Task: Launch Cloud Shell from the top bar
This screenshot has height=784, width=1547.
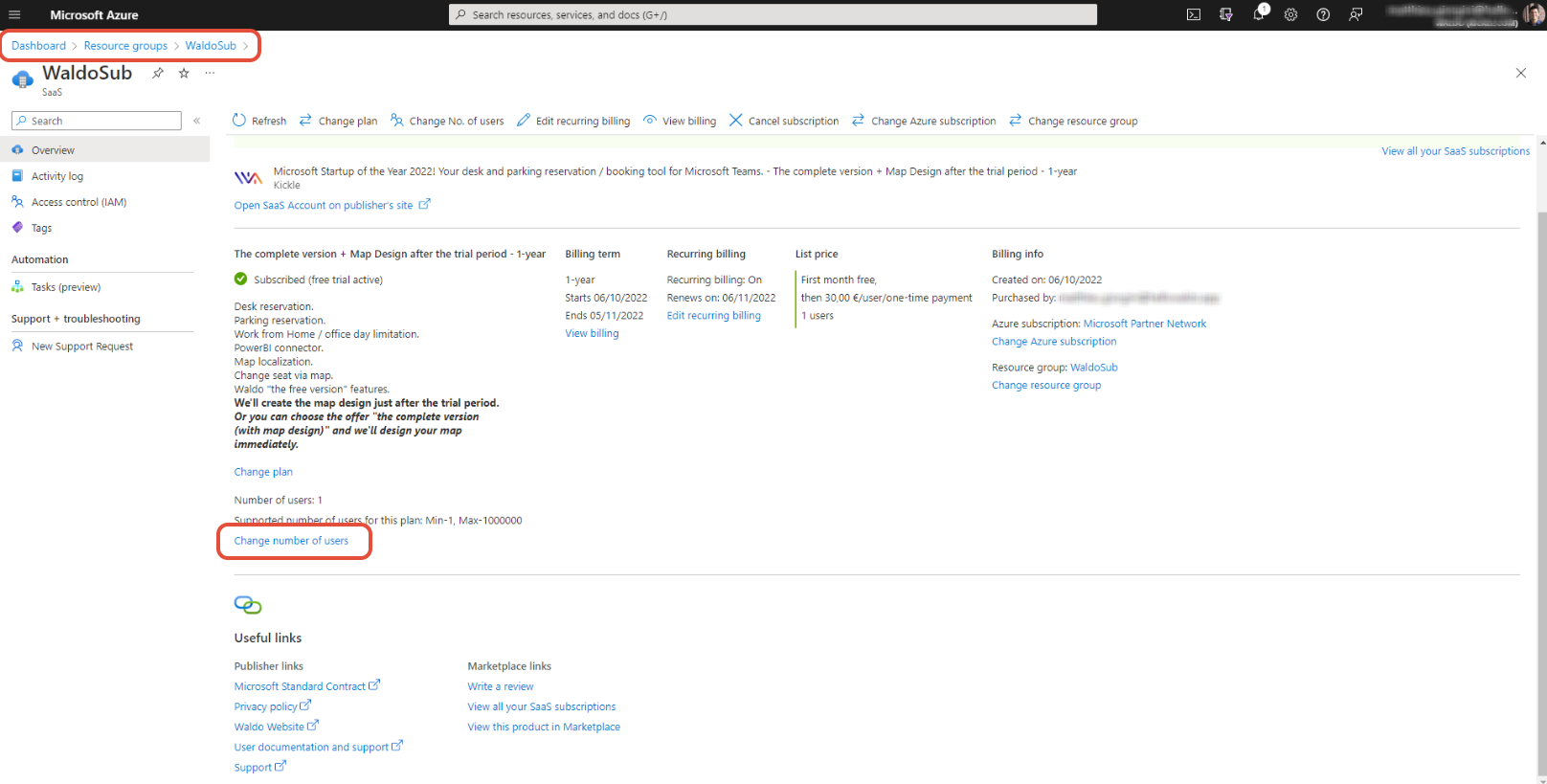Action: pos(1194,14)
